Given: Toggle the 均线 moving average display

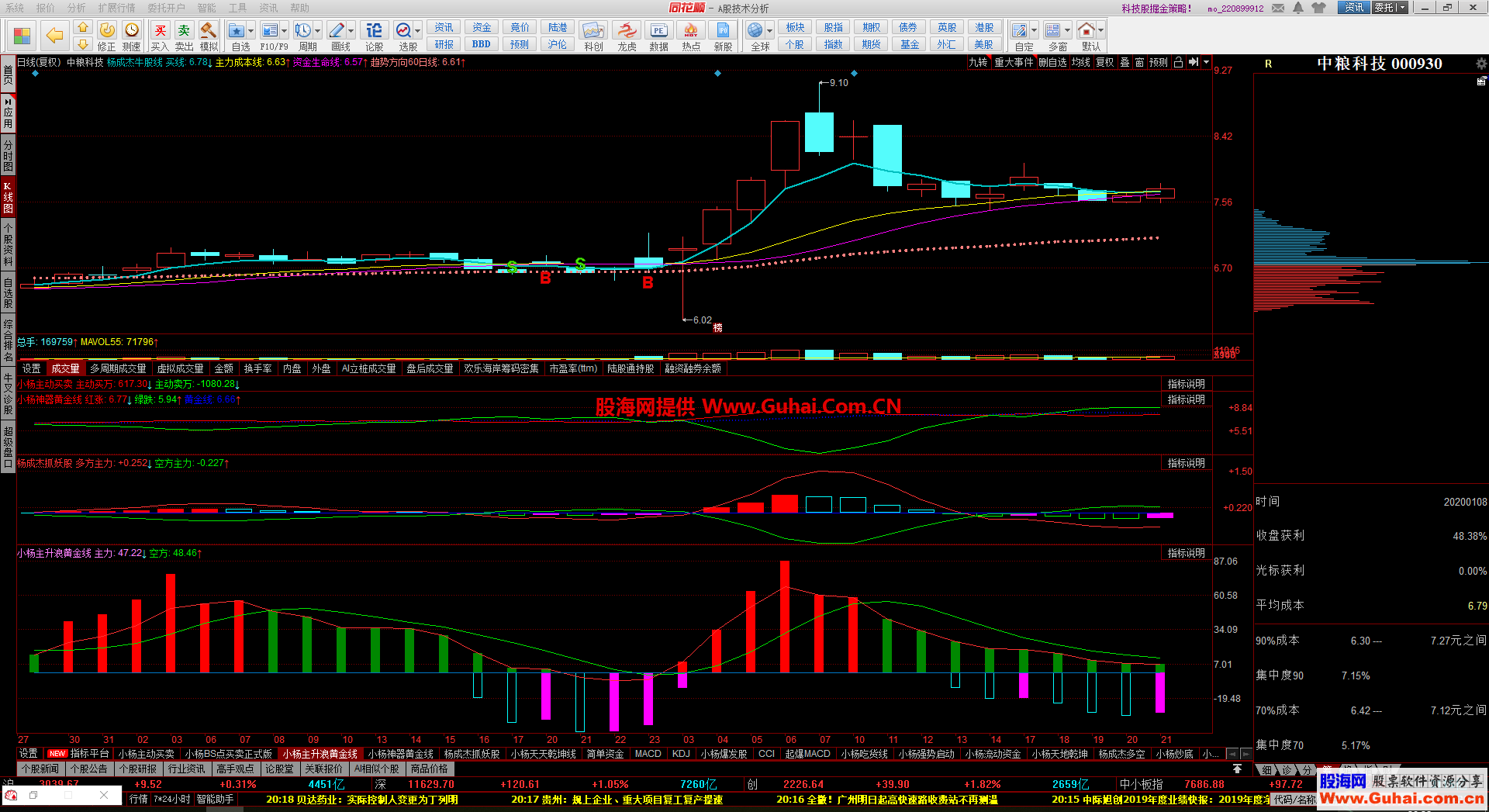Looking at the screenshot, I should point(1080,63).
